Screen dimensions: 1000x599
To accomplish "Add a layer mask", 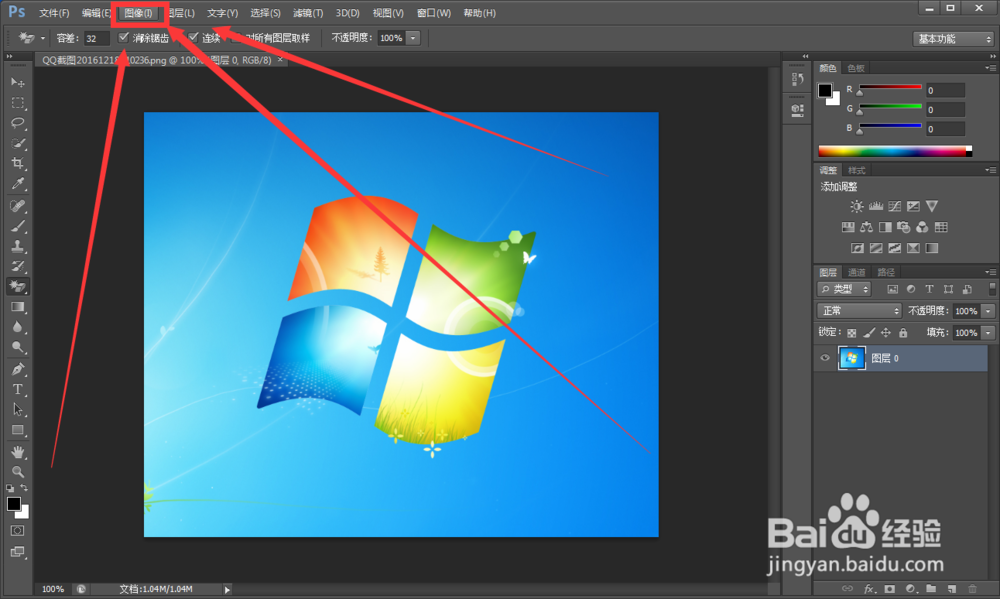I will pos(890,589).
